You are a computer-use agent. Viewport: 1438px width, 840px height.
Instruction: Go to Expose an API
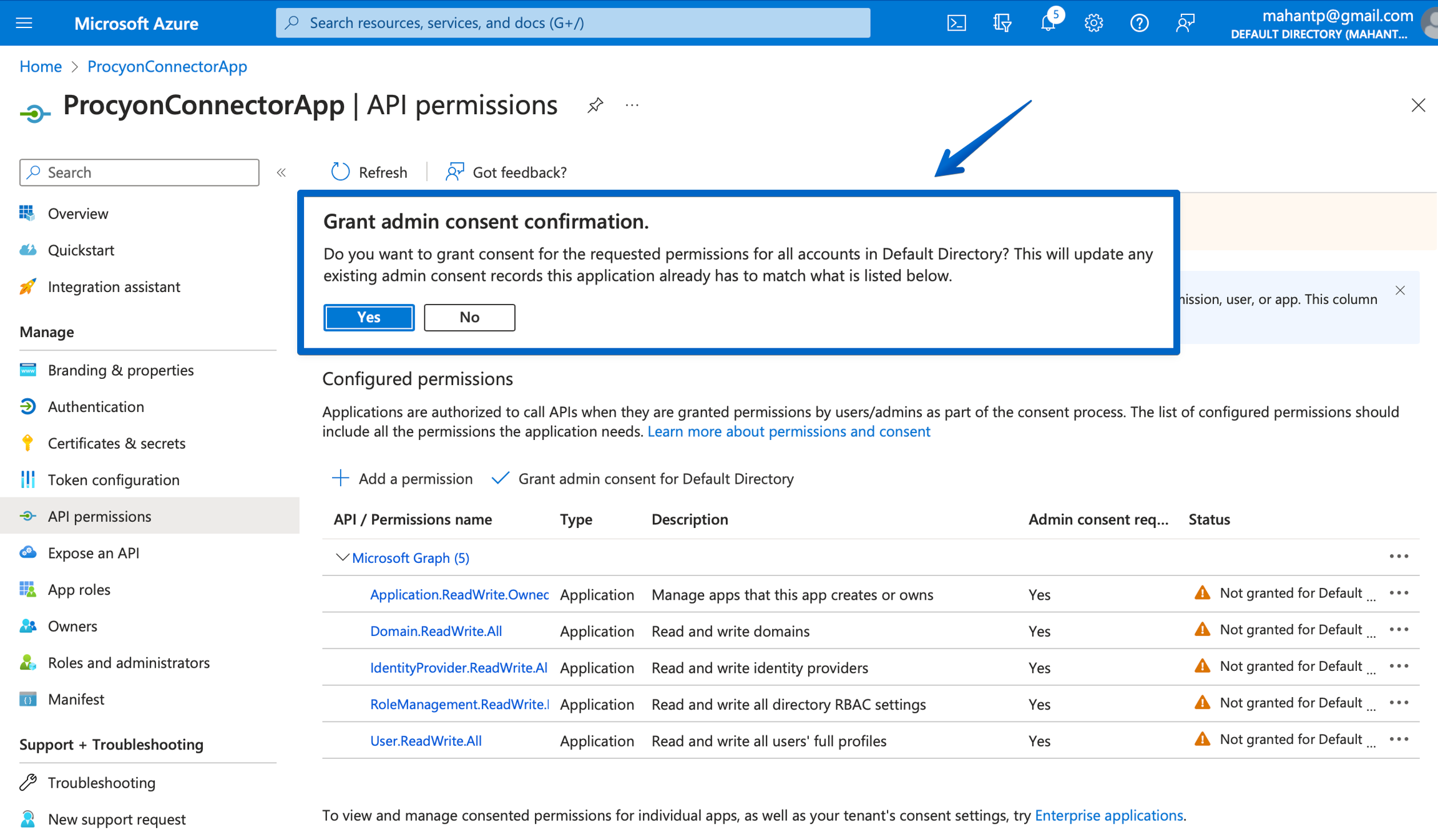94,553
